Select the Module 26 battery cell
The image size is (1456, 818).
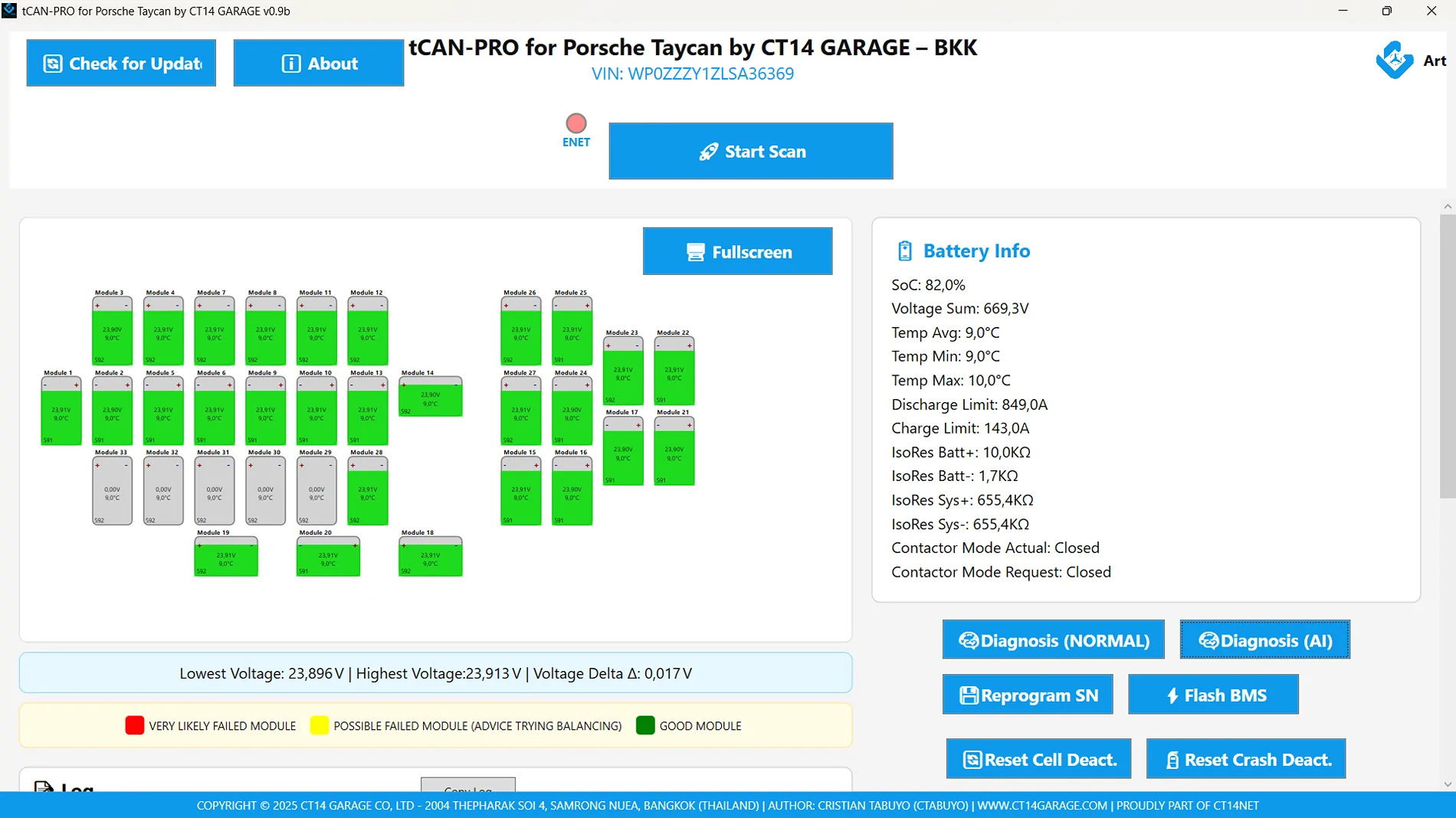click(x=521, y=331)
